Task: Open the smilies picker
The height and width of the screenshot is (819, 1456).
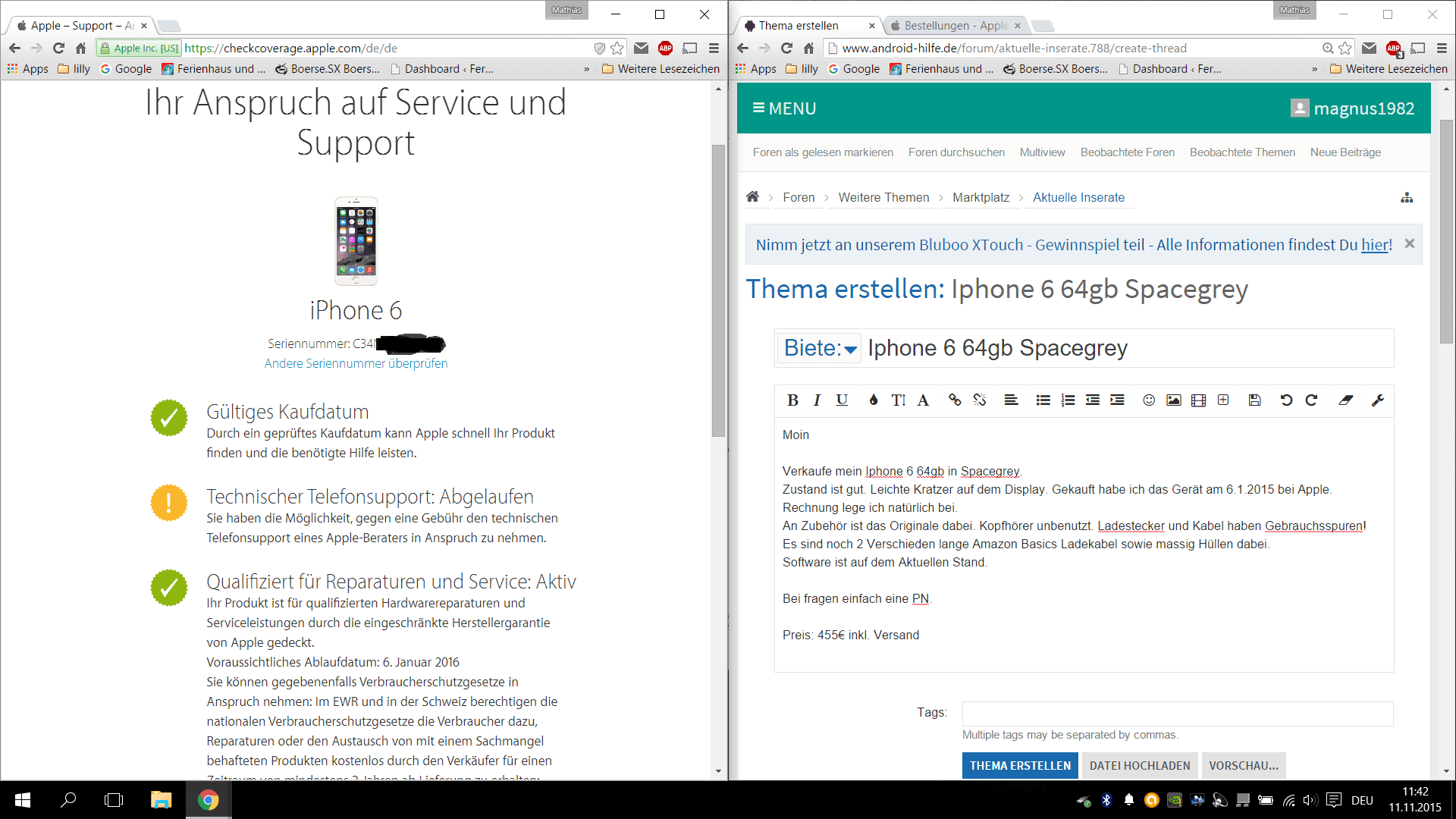Action: 1149,400
